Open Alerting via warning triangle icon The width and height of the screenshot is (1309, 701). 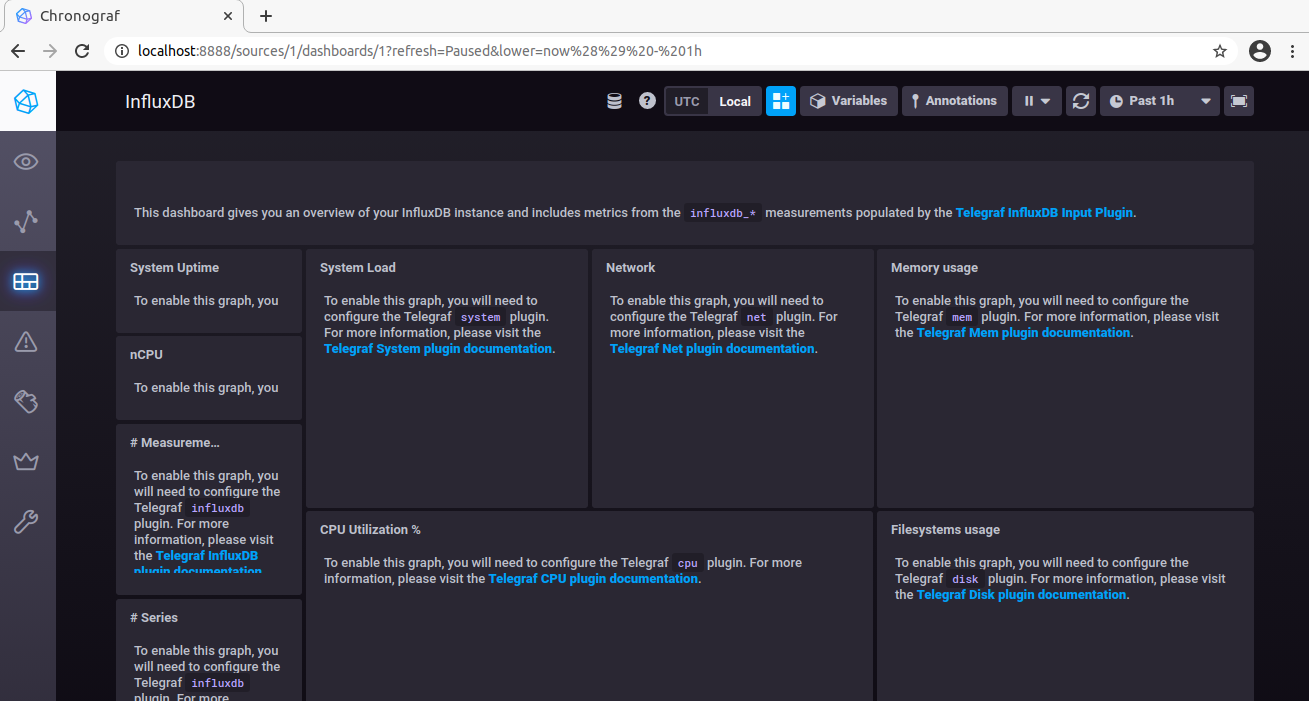pos(27,342)
